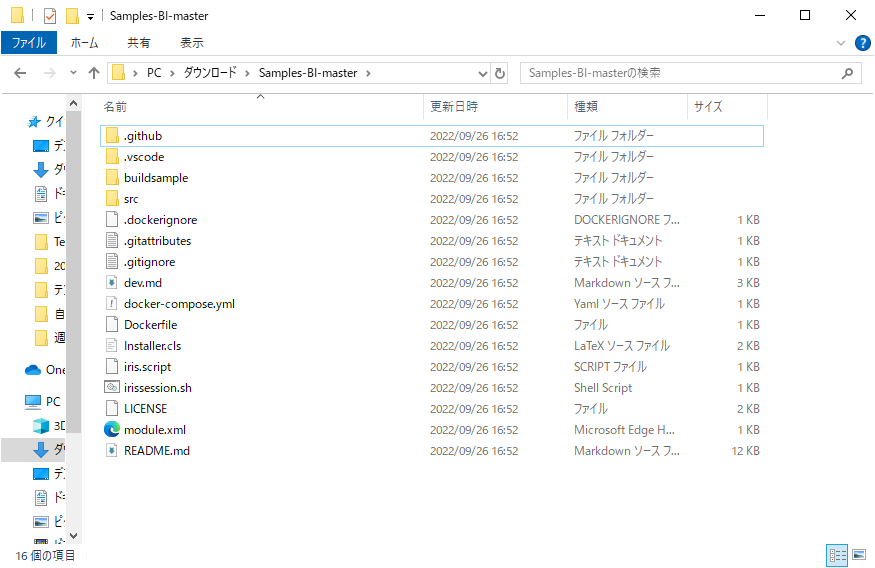Click the Back navigation arrow
Image resolution: width=875 pixels, height=568 pixels.
pos(19,73)
